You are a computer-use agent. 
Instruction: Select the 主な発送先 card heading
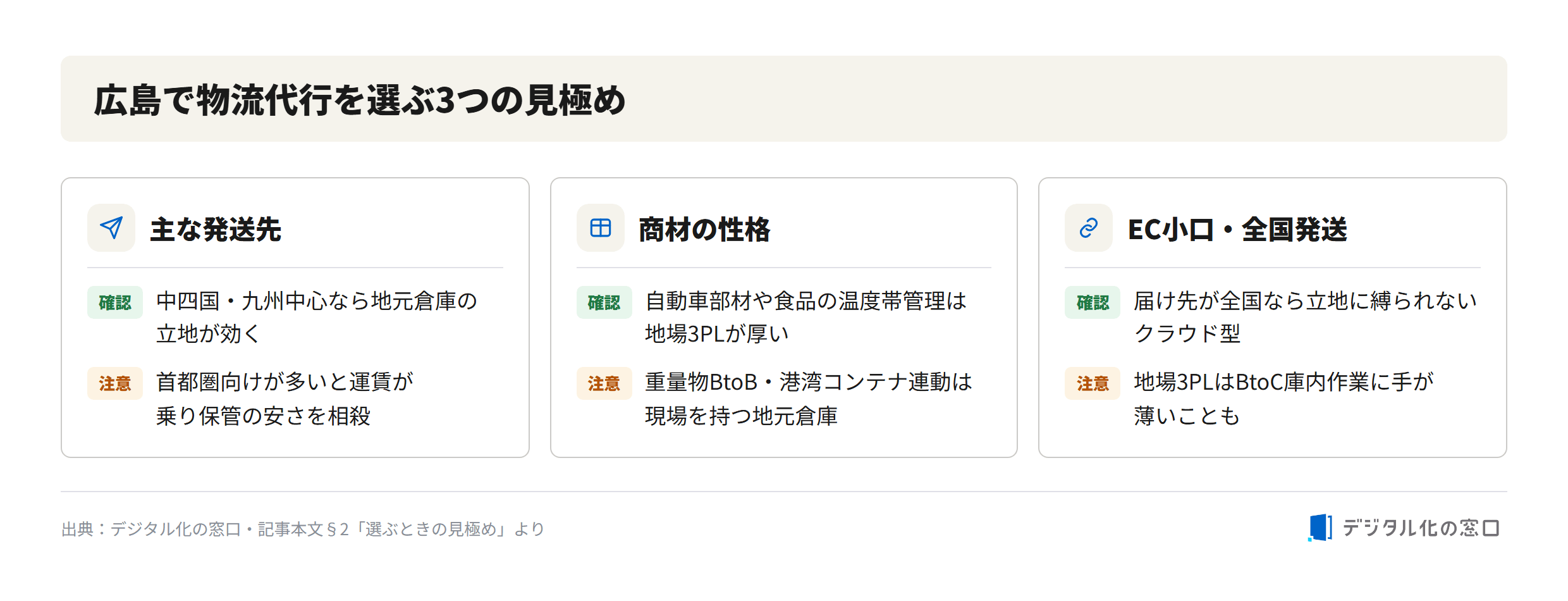coord(216,229)
